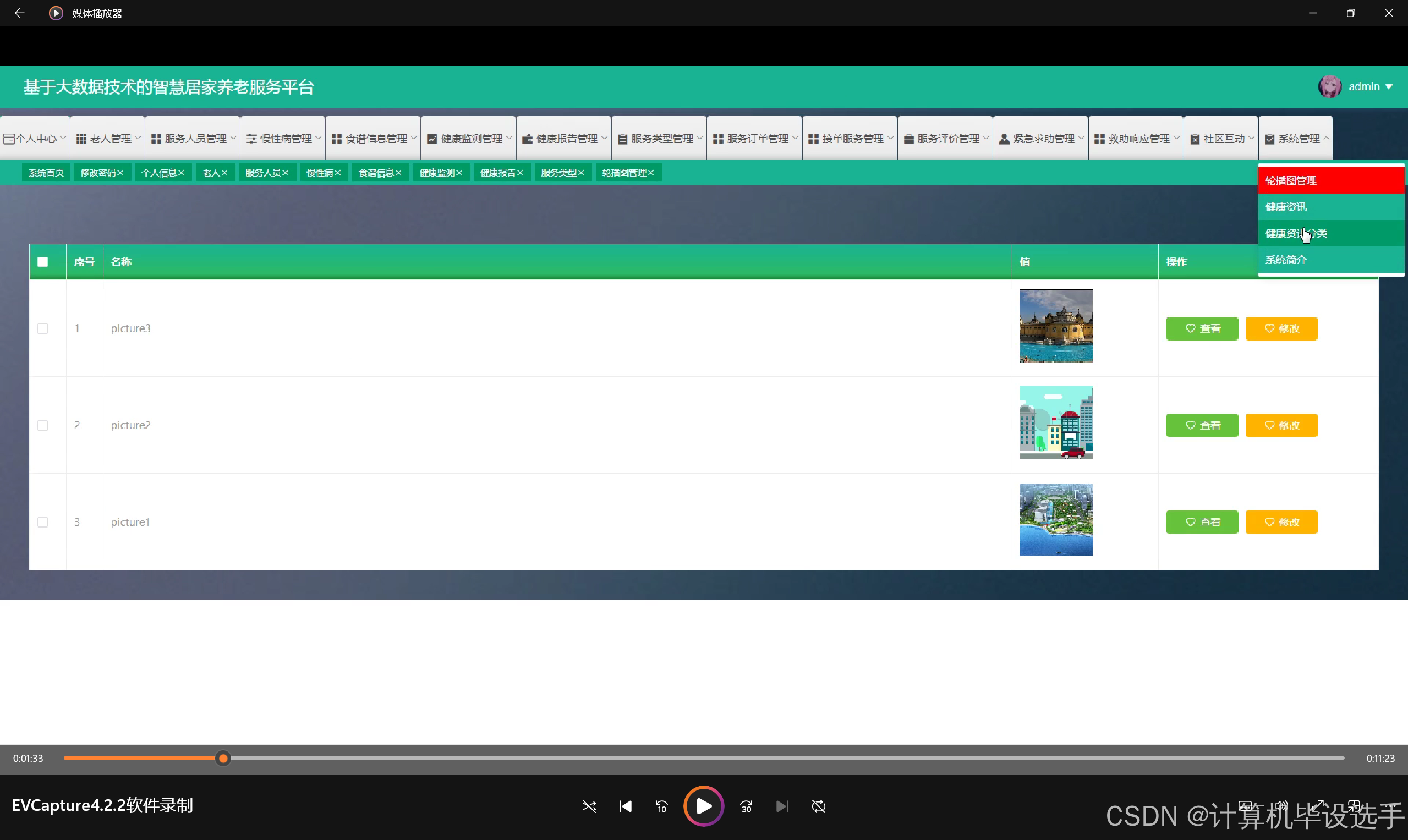
Task: Switch to the 系统首页 tab
Action: [x=46, y=173]
